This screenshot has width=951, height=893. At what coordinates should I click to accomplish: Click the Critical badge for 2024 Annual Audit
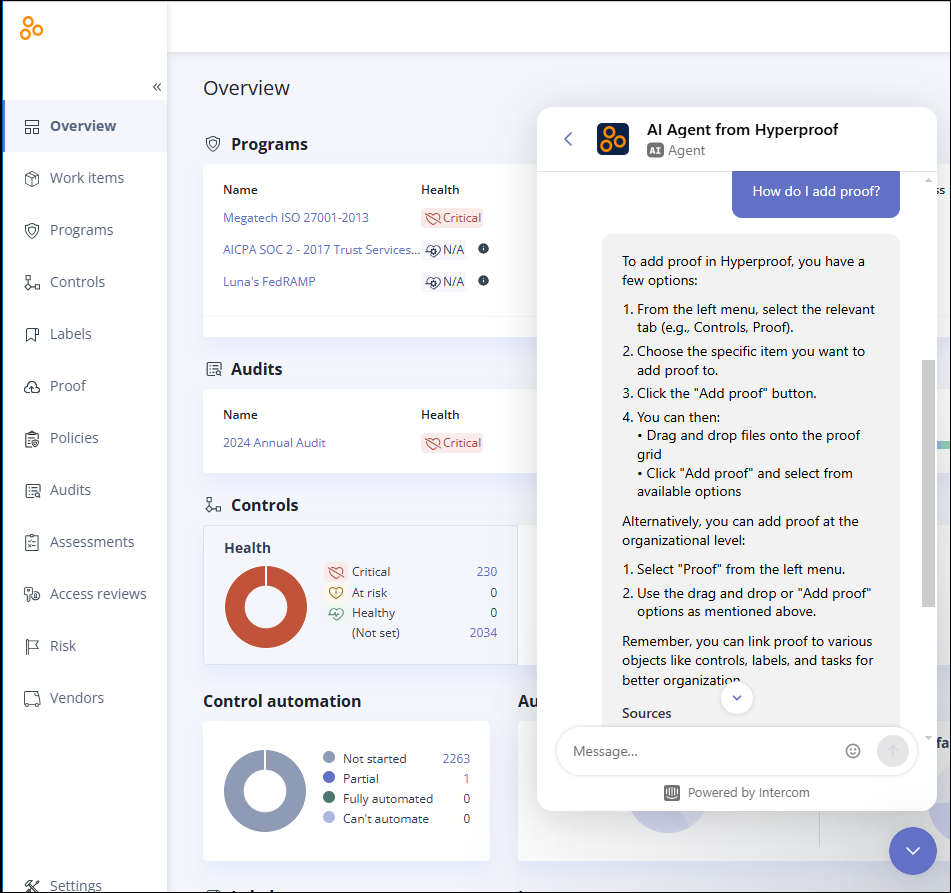coord(452,443)
